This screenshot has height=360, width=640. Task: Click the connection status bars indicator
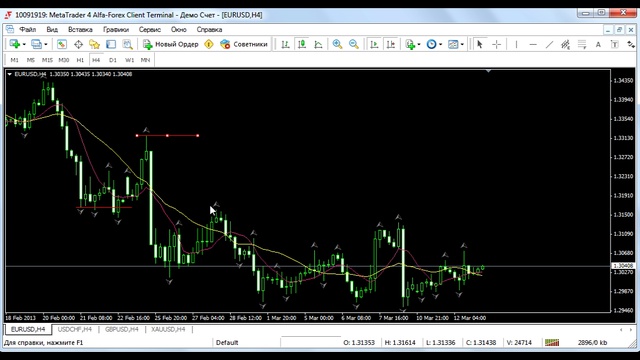(552, 342)
